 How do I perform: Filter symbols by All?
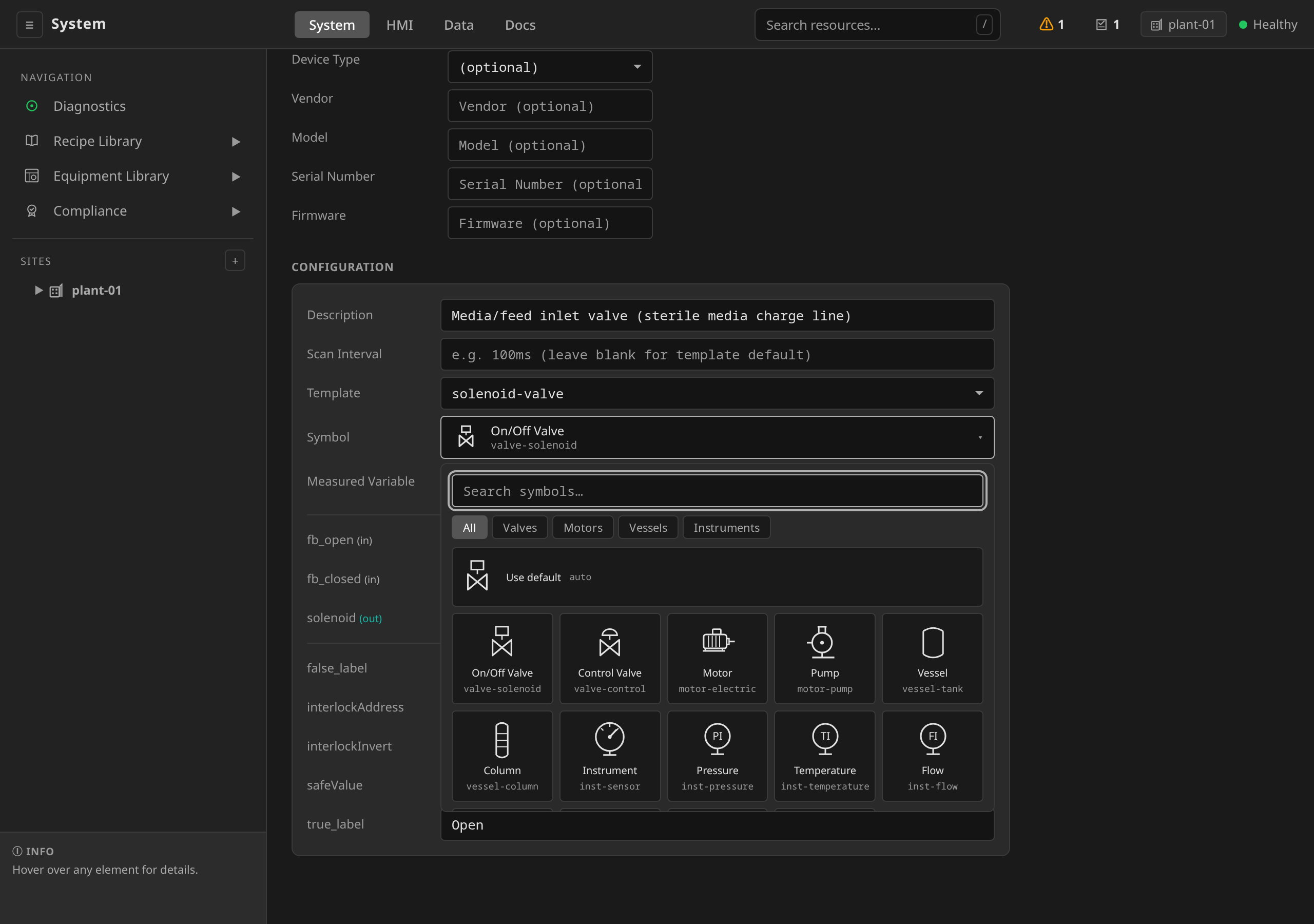pyautogui.click(x=469, y=527)
